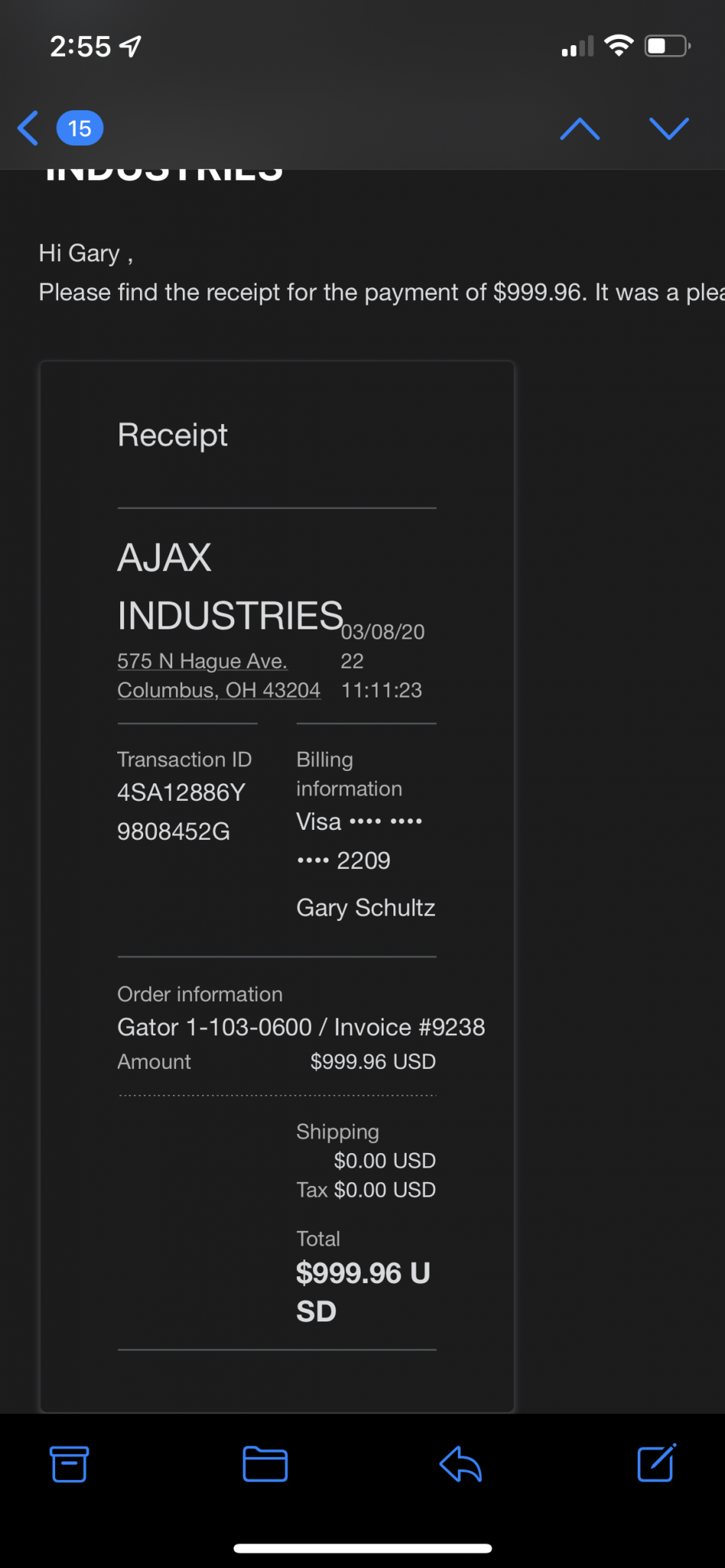
Task: Go to next message with down chevron
Action: pyautogui.click(x=668, y=129)
